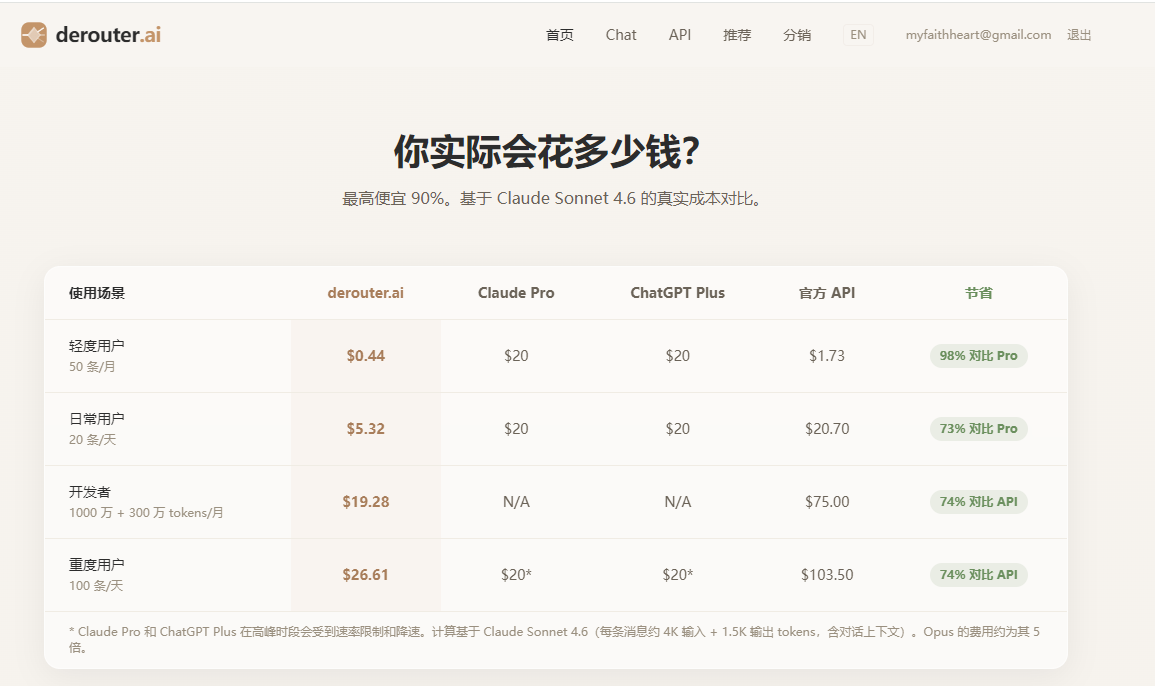Open the language switcher labeled EN
The height and width of the screenshot is (686, 1155).
(x=858, y=34)
